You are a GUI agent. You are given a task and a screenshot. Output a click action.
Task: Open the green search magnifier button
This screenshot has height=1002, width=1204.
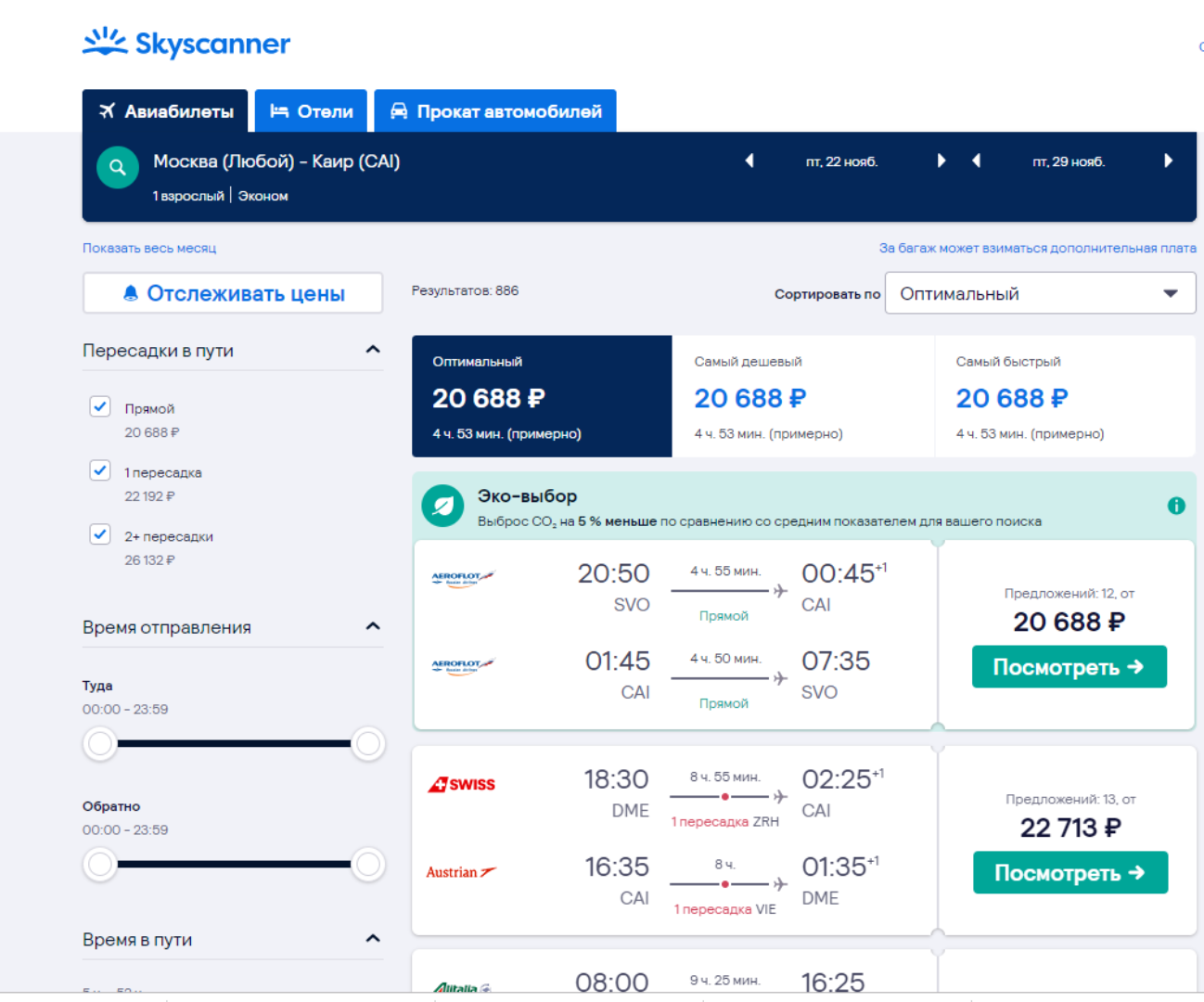118,168
